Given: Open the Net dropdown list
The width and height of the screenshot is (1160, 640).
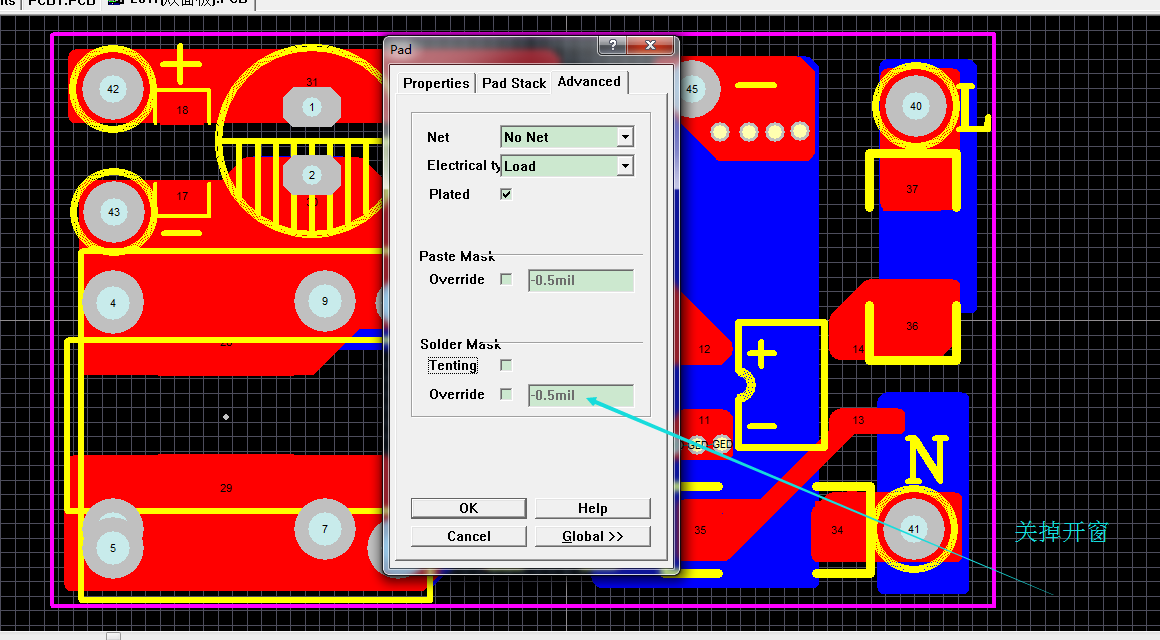Looking at the screenshot, I should point(625,137).
